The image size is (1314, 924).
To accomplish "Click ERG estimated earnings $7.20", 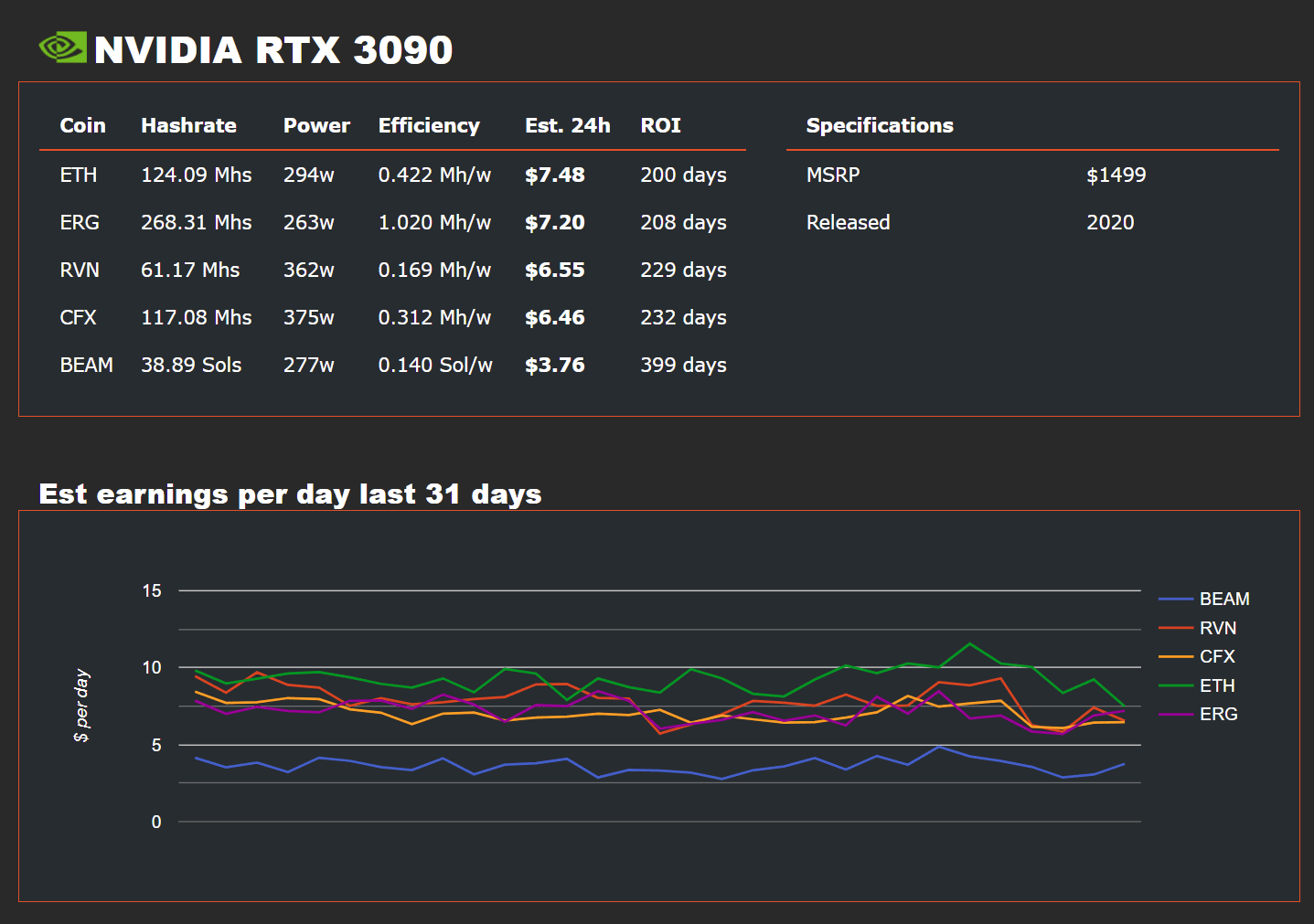I will (555, 222).
